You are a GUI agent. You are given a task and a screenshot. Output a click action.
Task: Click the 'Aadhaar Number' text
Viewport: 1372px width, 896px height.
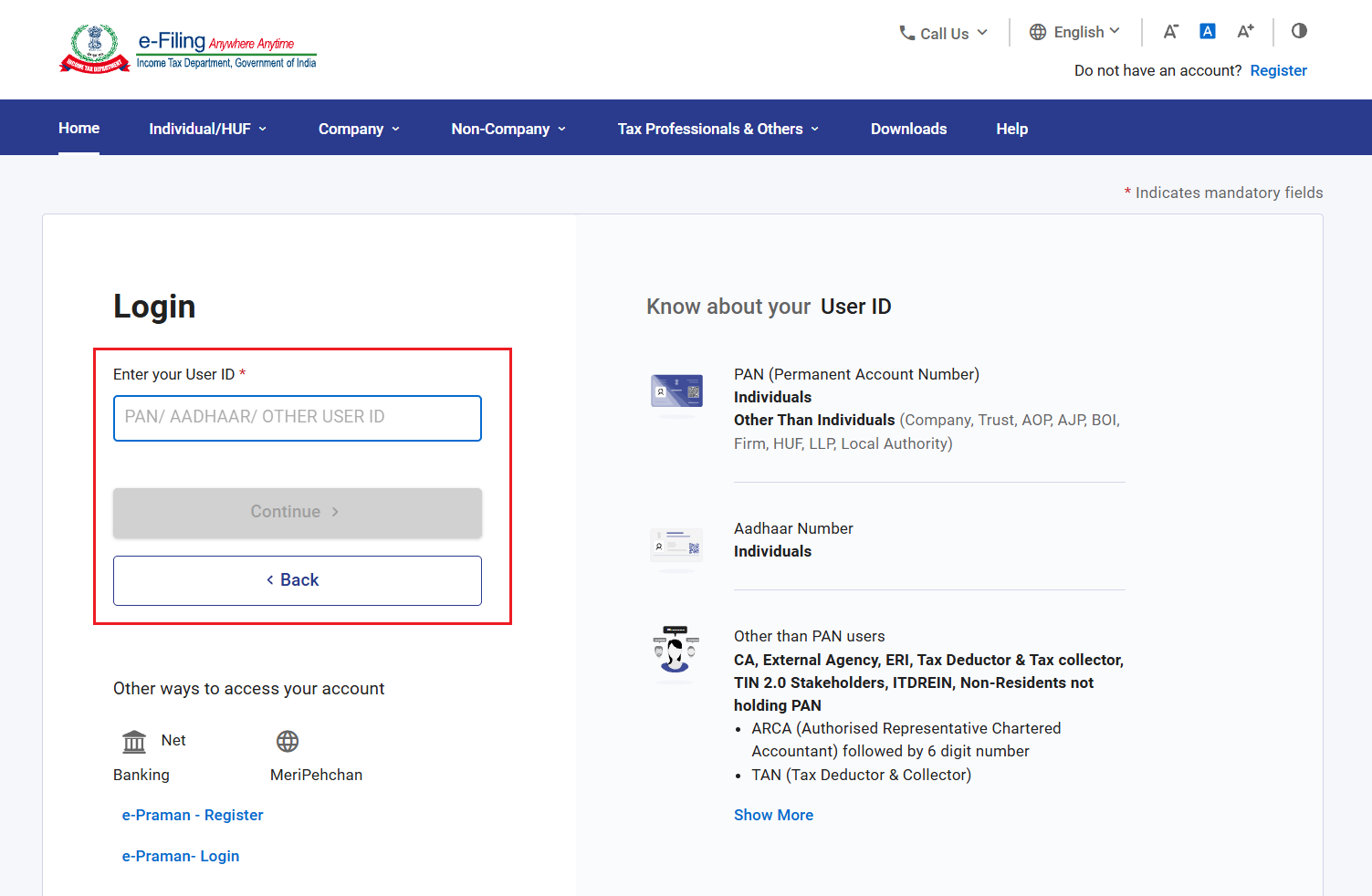click(793, 528)
